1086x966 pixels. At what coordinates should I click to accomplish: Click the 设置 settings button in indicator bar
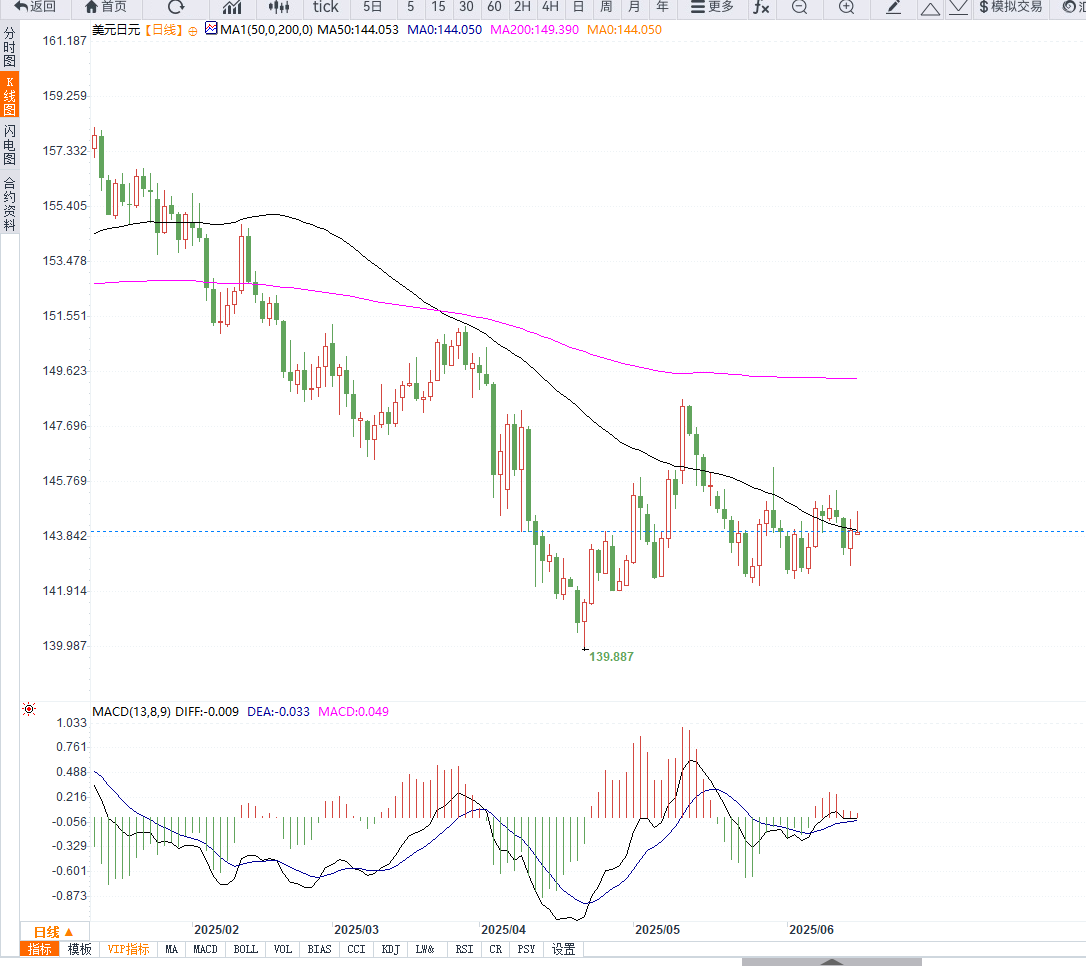coord(563,949)
